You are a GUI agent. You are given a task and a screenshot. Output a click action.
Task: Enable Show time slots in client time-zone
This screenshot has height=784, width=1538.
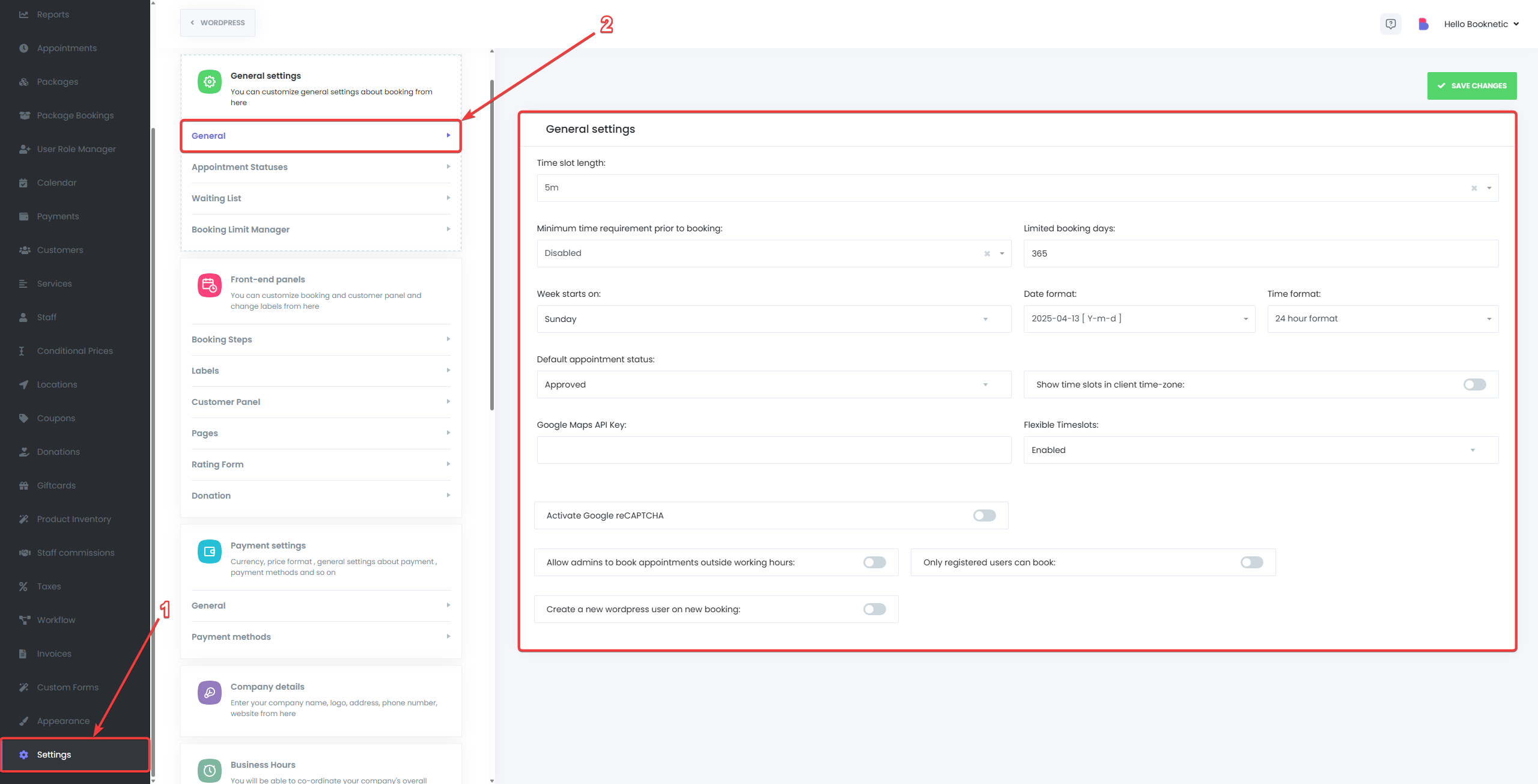click(1474, 384)
